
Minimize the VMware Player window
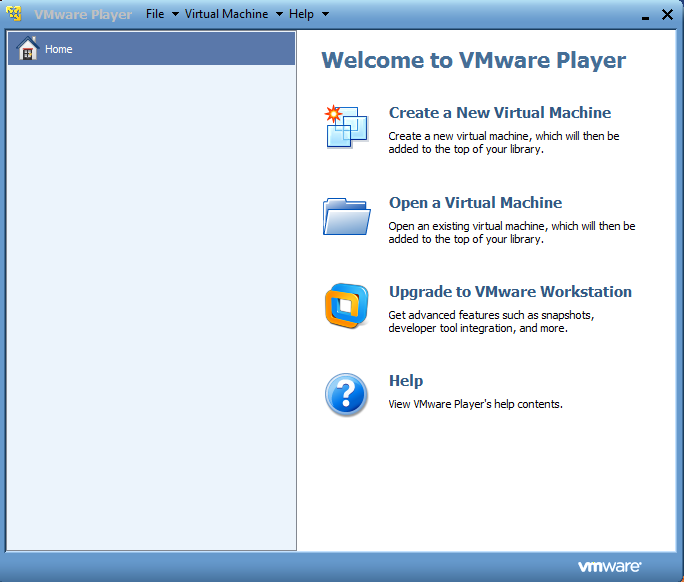(x=645, y=16)
